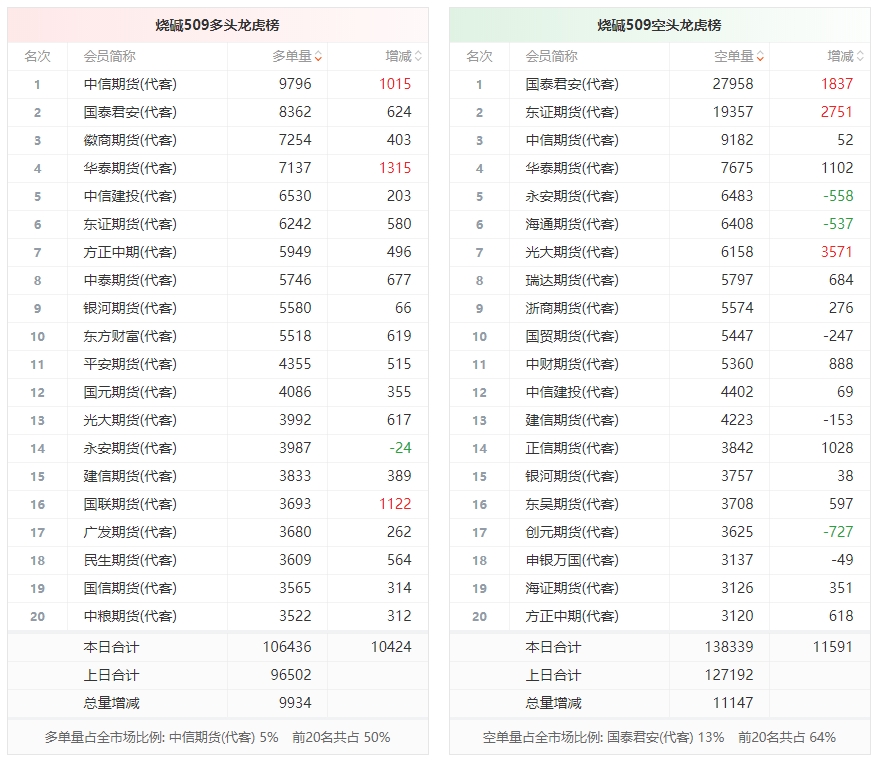877x761 pixels.
Task: Select 永安期货(代客) in long table
Action: point(218,448)
